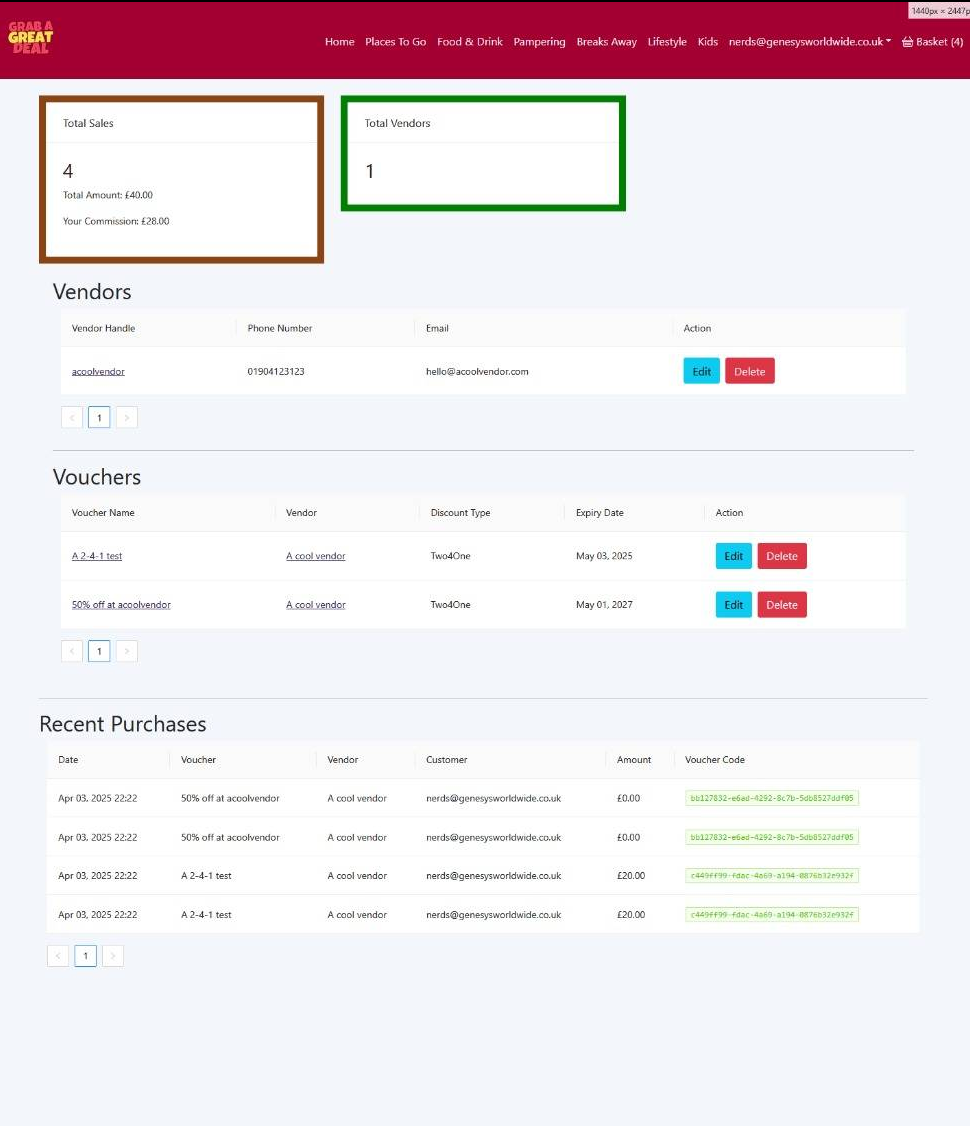
Task: Select page 1 in Recent Purchases pagination
Action: pyautogui.click(x=85, y=956)
